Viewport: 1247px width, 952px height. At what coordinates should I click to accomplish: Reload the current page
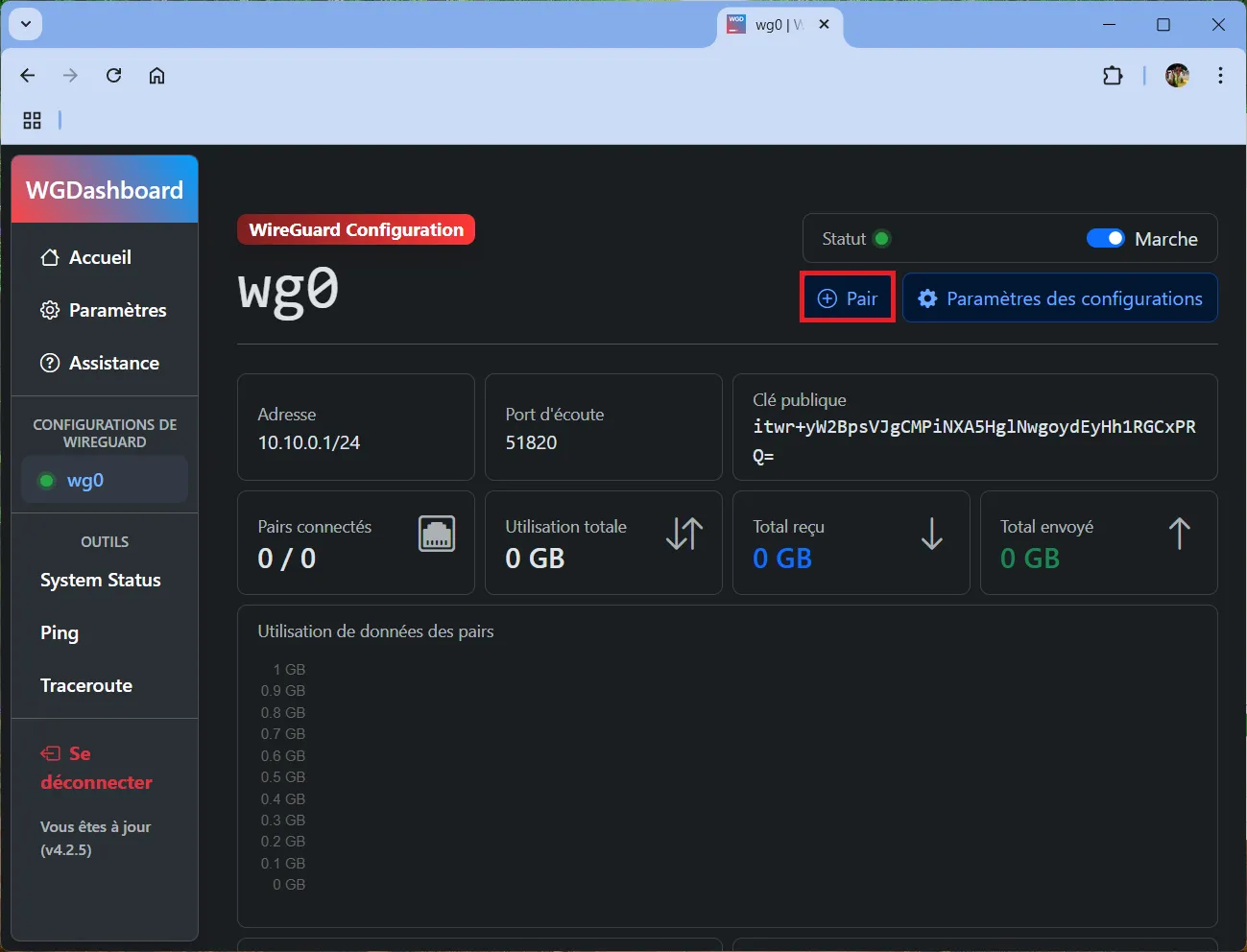[113, 75]
